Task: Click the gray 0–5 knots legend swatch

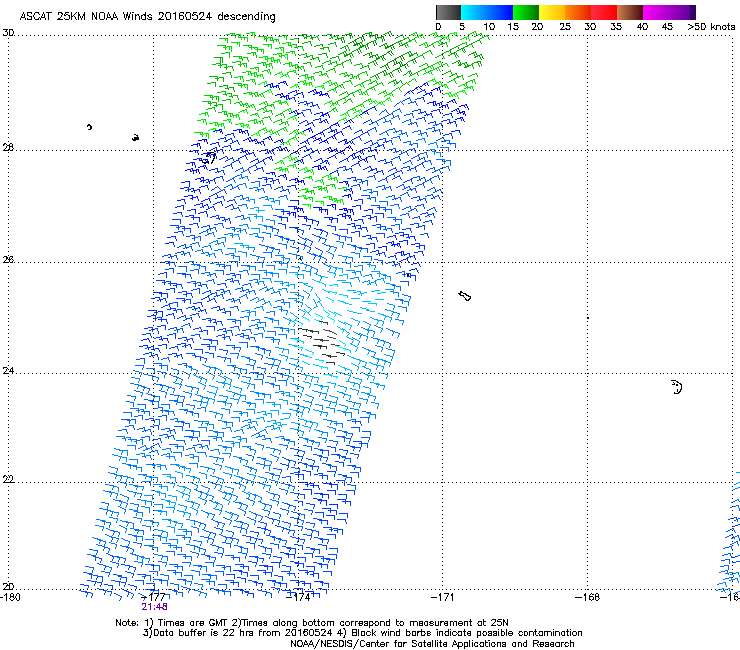Action: (448, 12)
